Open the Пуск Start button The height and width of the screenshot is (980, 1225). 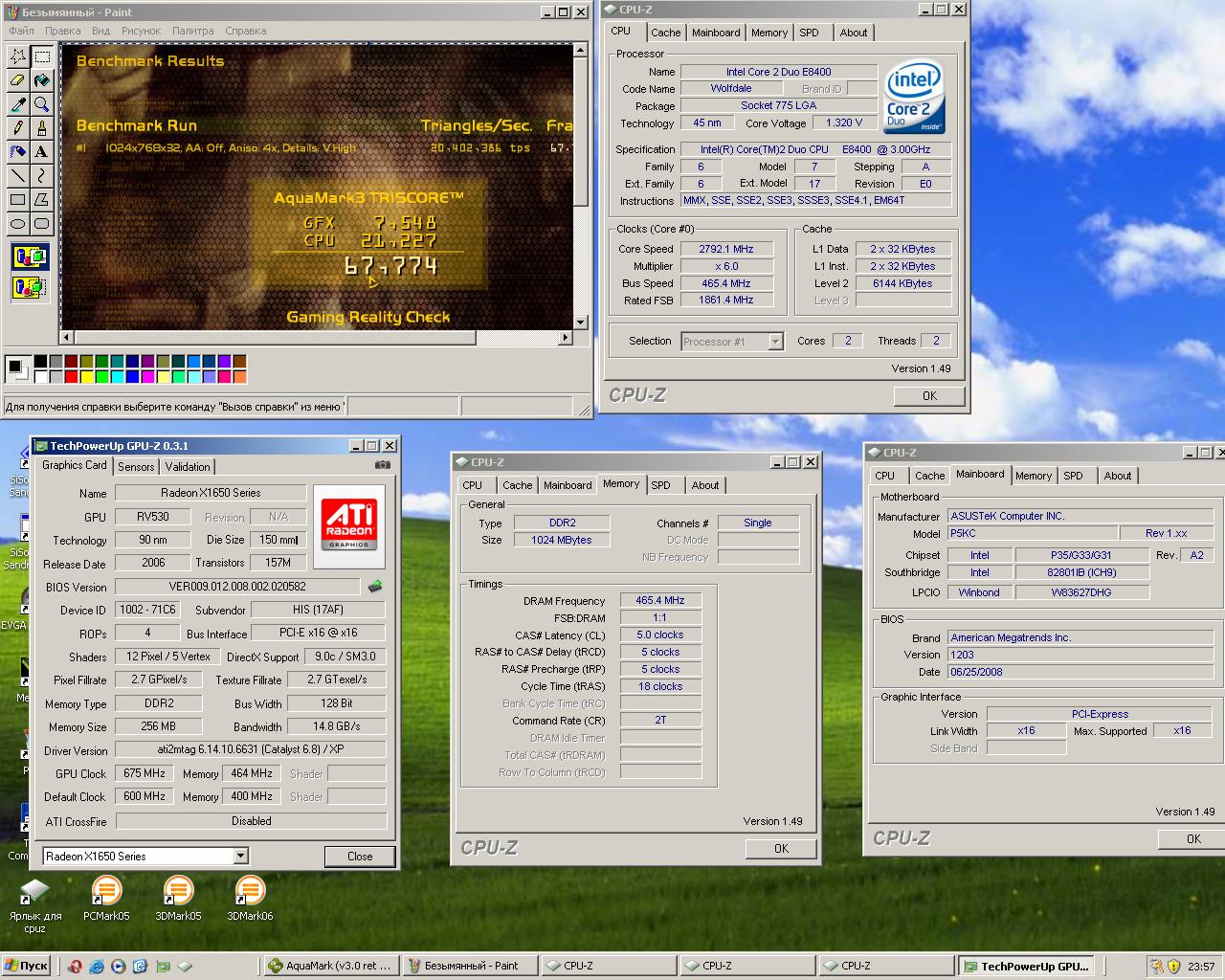tap(27, 966)
